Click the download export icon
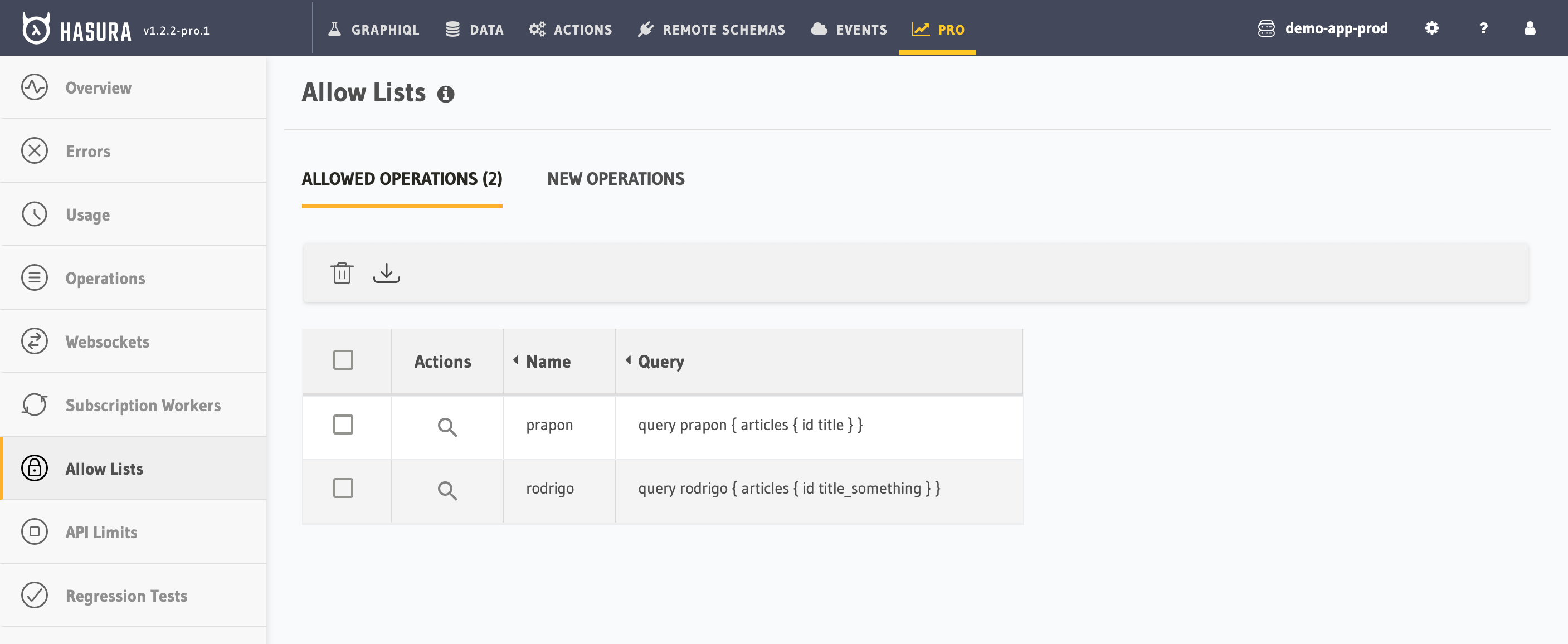The height and width of the screenshot is (644, 1568). [x=386, y=272]
